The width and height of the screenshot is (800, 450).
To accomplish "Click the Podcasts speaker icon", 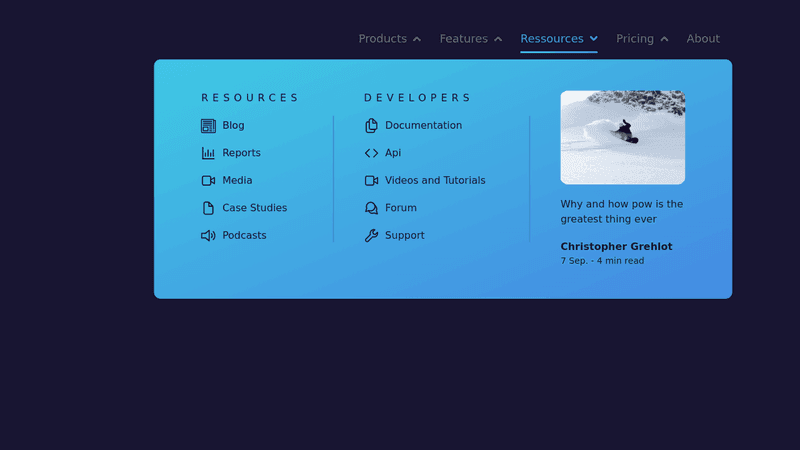I will click(208, 236).
